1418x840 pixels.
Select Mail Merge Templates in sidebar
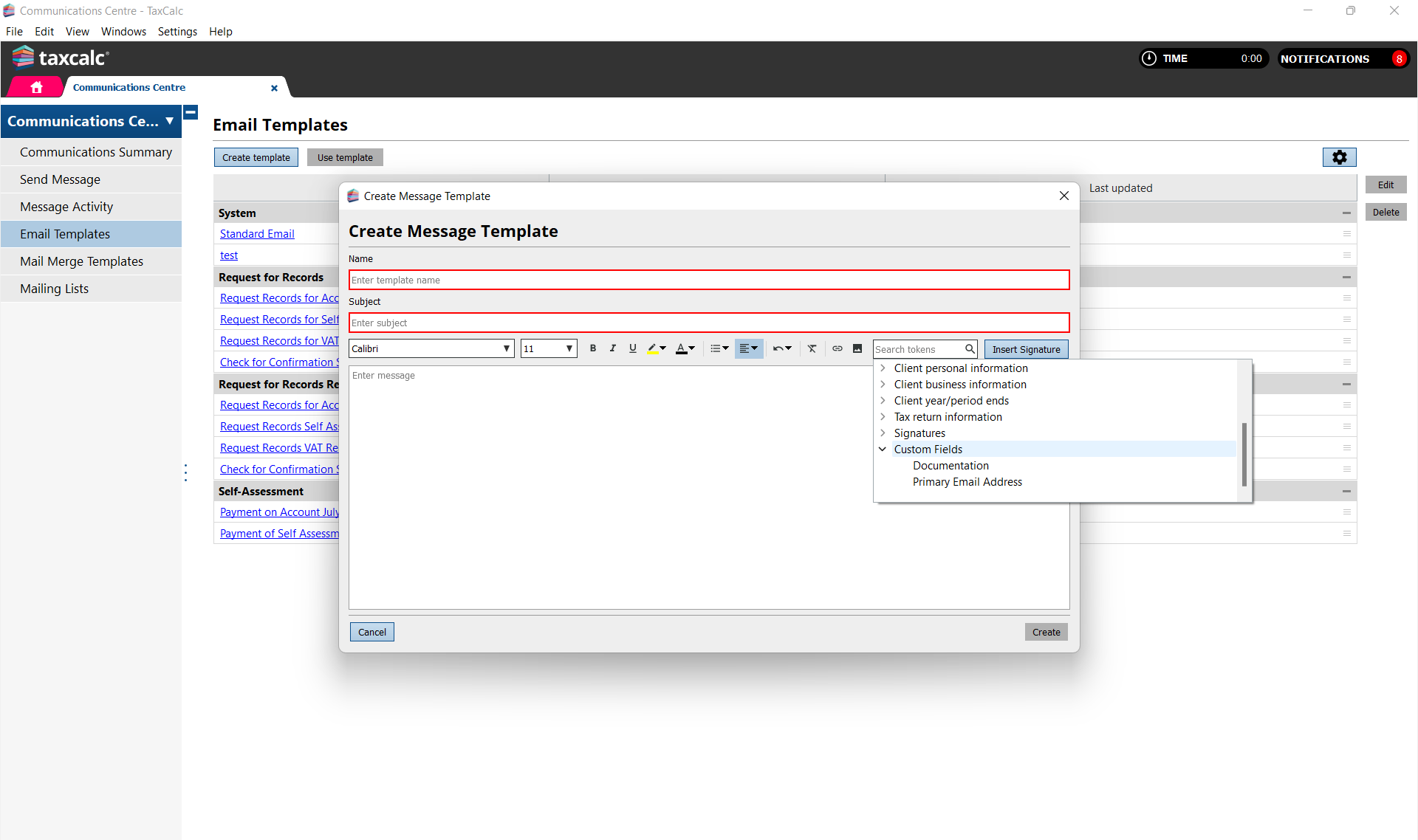(x=81, y=261)
